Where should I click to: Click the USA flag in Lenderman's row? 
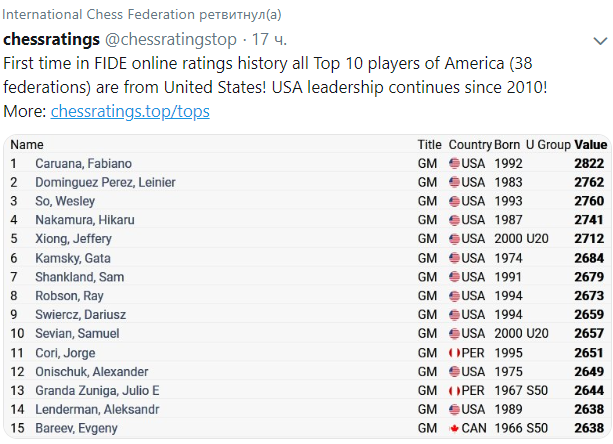pyautogui.click(x=454, y=410)
